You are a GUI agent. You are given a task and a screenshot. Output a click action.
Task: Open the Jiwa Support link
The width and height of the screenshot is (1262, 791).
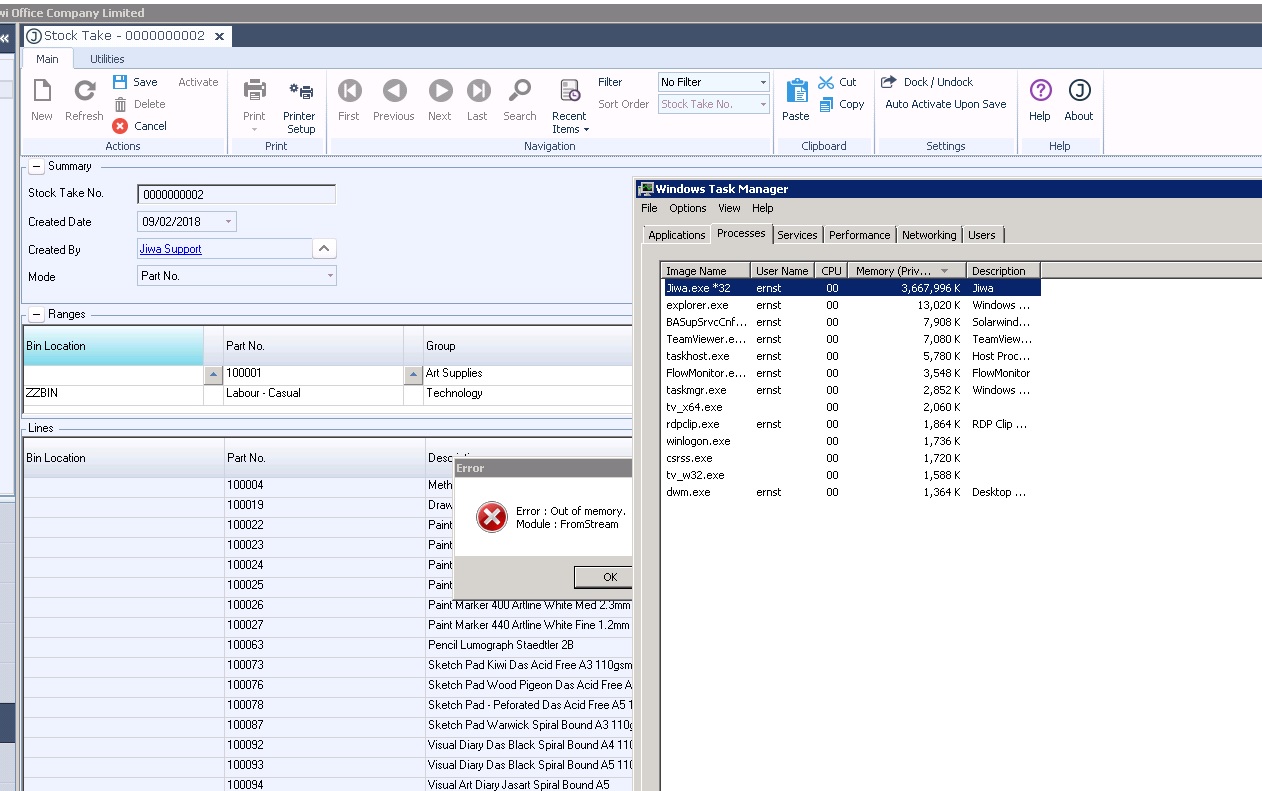(171, 249)
